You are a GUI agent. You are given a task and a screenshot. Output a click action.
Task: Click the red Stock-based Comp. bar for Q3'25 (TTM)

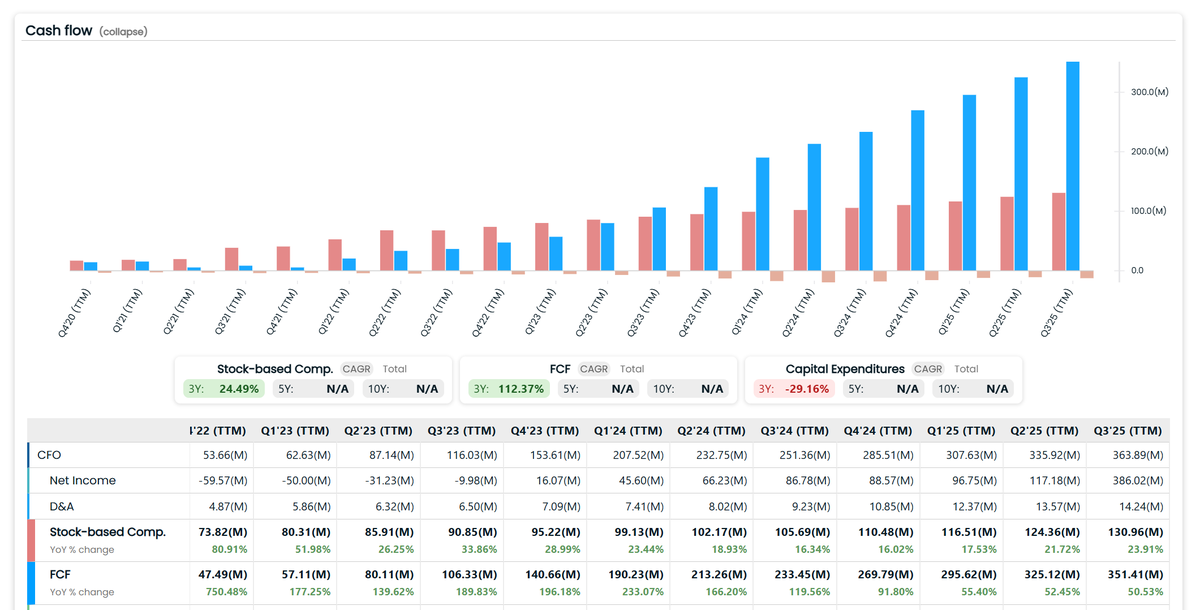click(1059, 232)
